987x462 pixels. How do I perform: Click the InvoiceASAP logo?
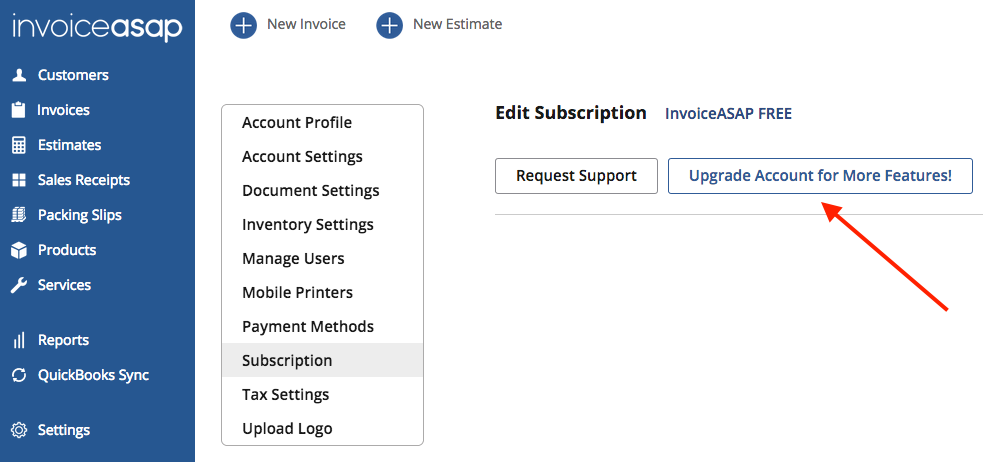[x=97, y=27]
